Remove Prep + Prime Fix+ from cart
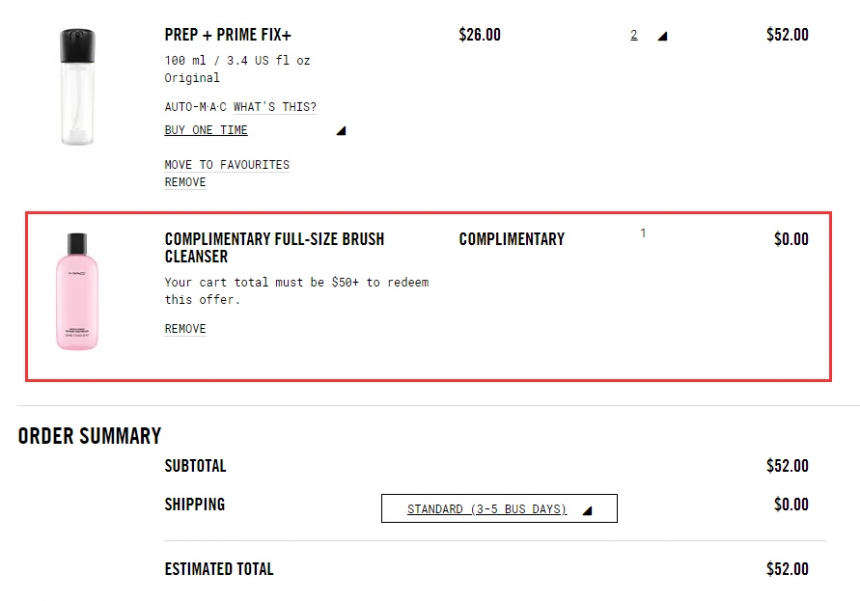Viewport: 860px width, 601px height. tap(185, 183)
